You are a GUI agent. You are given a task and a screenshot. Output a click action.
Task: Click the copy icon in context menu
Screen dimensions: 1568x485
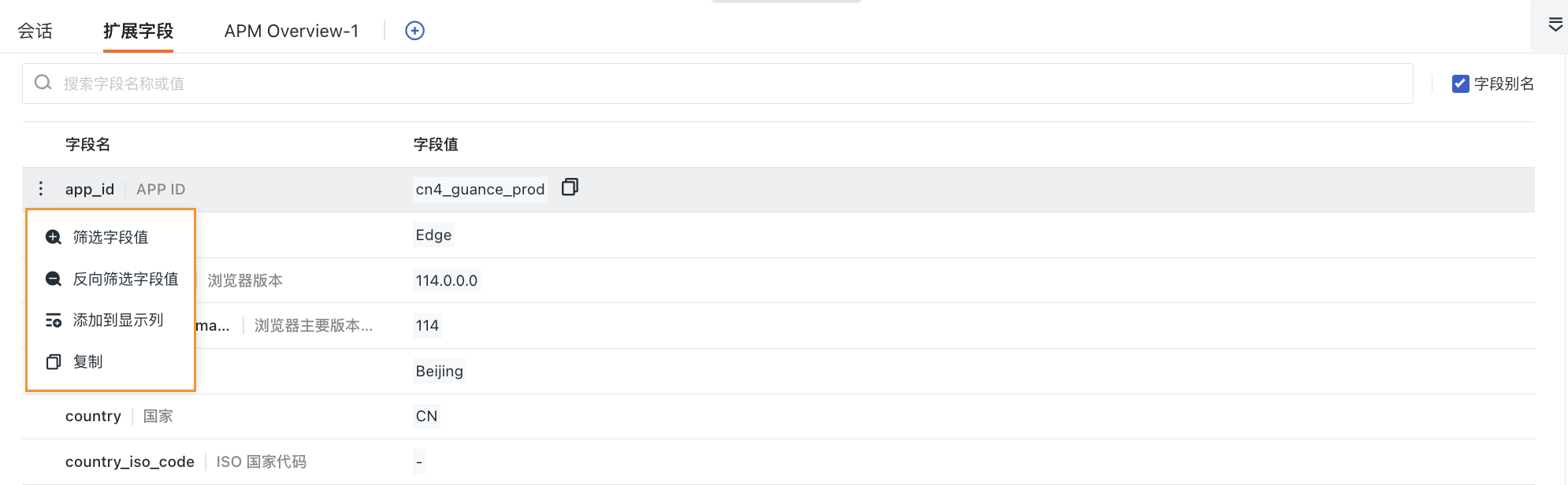(54, 362)
